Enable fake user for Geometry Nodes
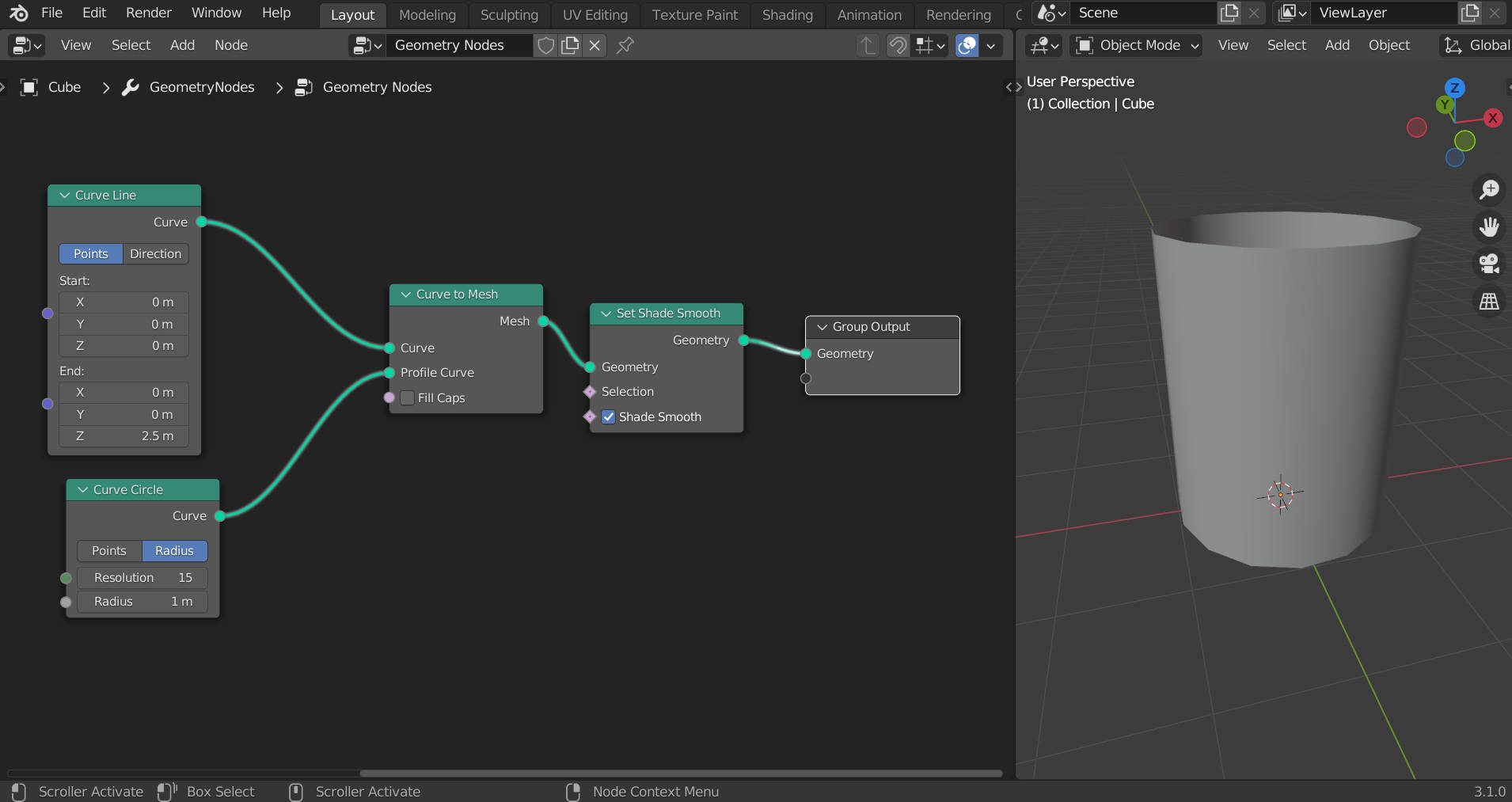The image size is (1512, 802). [x=545, y=45]
